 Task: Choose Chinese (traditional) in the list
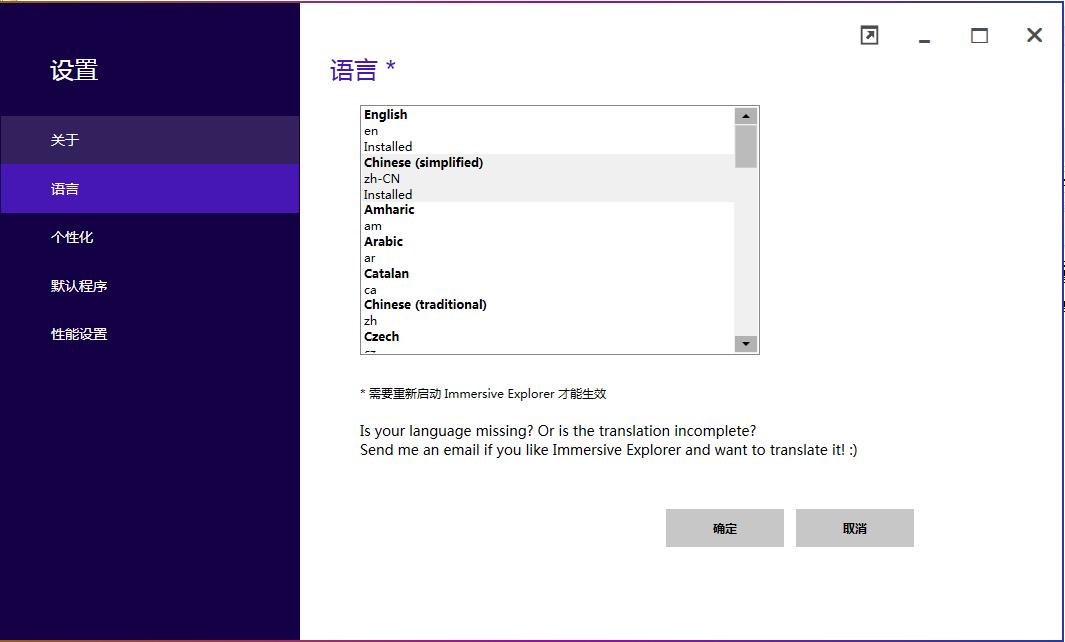[547, 312]
